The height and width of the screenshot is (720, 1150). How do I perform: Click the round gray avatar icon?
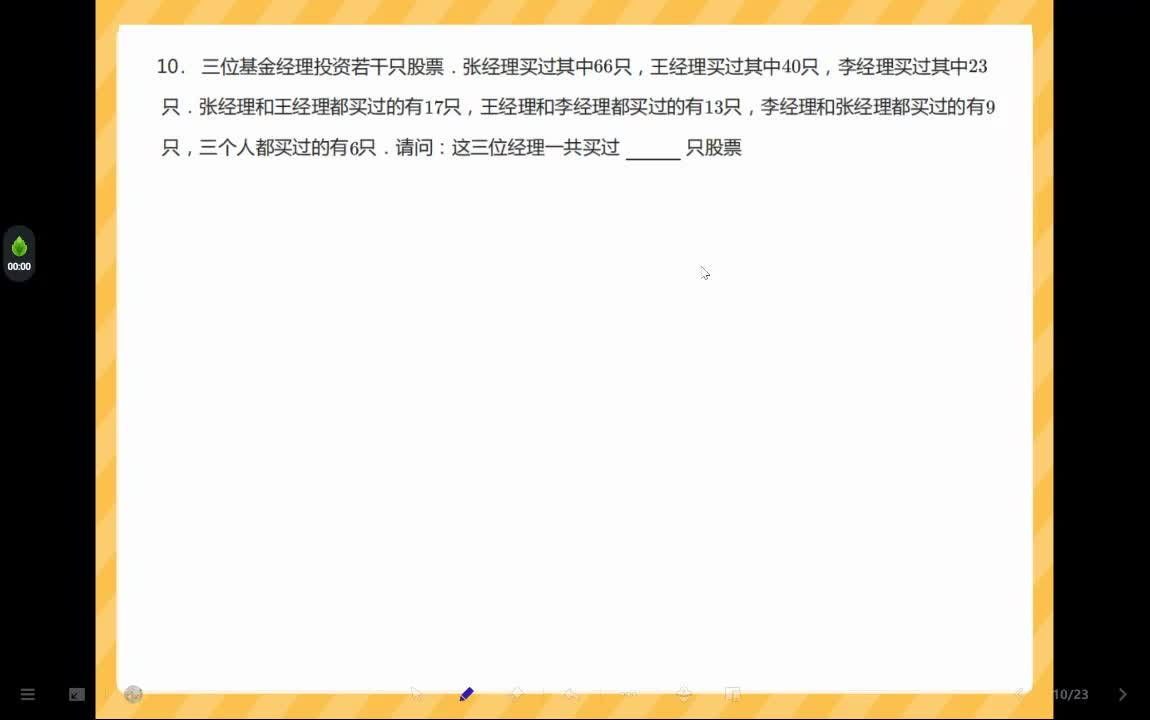pos(133,694)
